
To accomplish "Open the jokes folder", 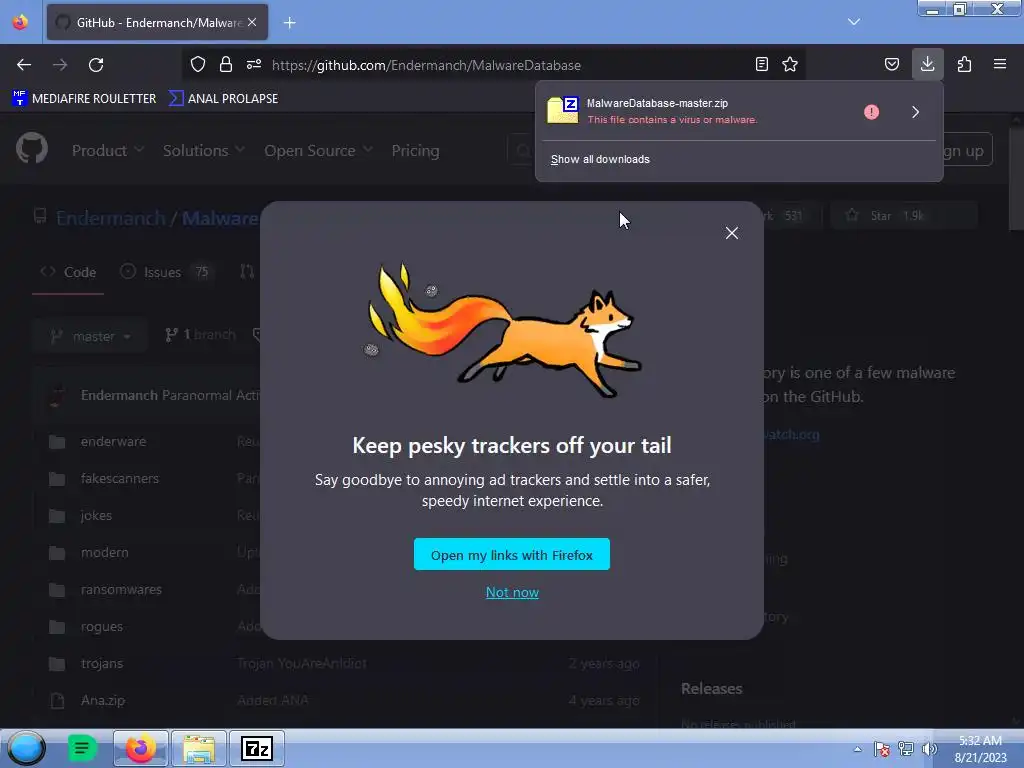I will tap(96, 515).
